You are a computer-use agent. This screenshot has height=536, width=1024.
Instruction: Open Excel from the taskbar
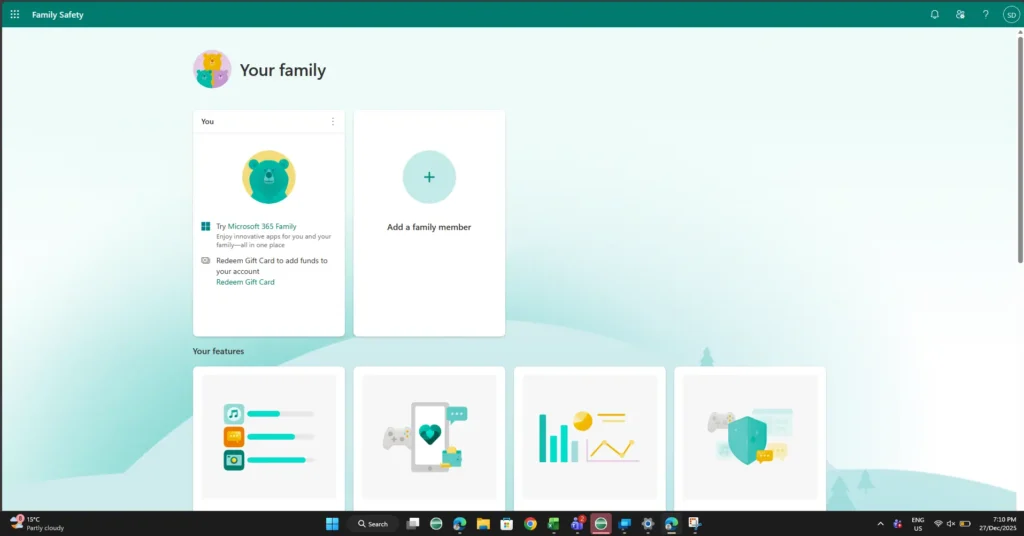(554, 524)
